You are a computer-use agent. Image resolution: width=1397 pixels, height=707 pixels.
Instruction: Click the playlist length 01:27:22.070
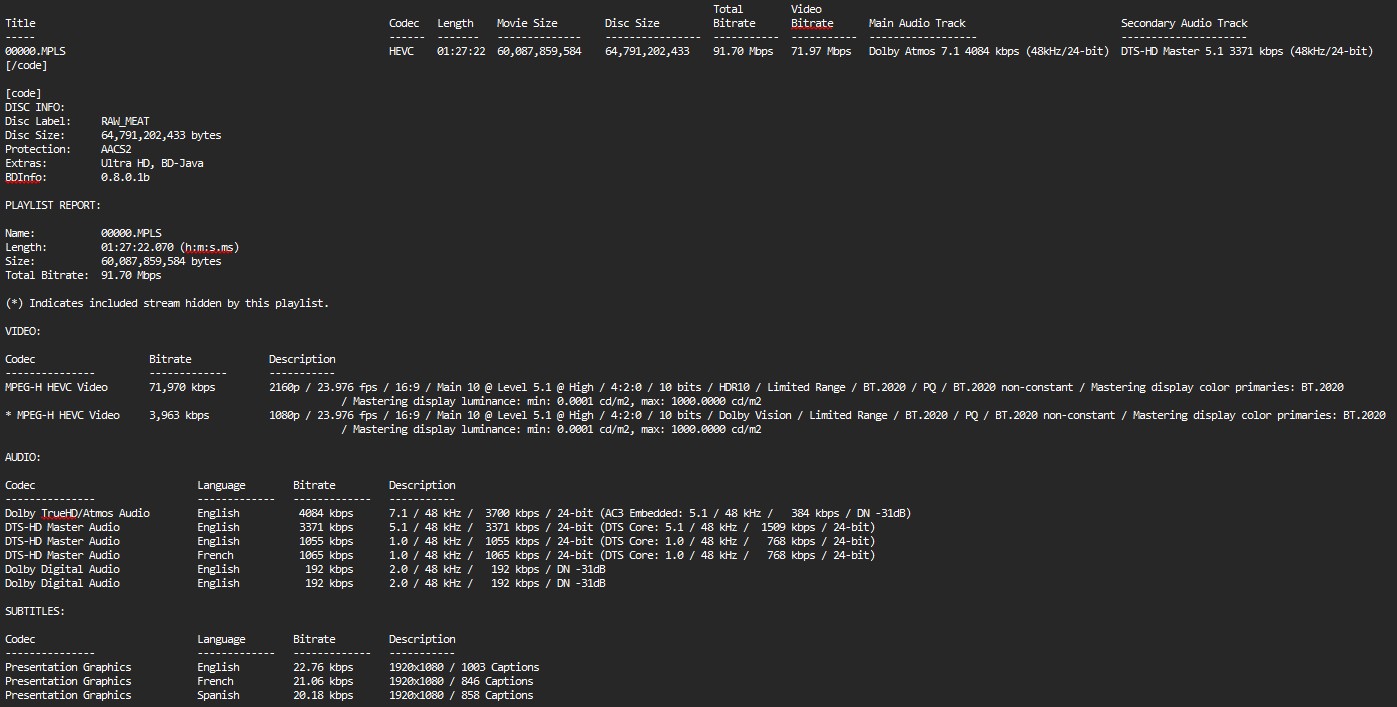click(137, 247)
